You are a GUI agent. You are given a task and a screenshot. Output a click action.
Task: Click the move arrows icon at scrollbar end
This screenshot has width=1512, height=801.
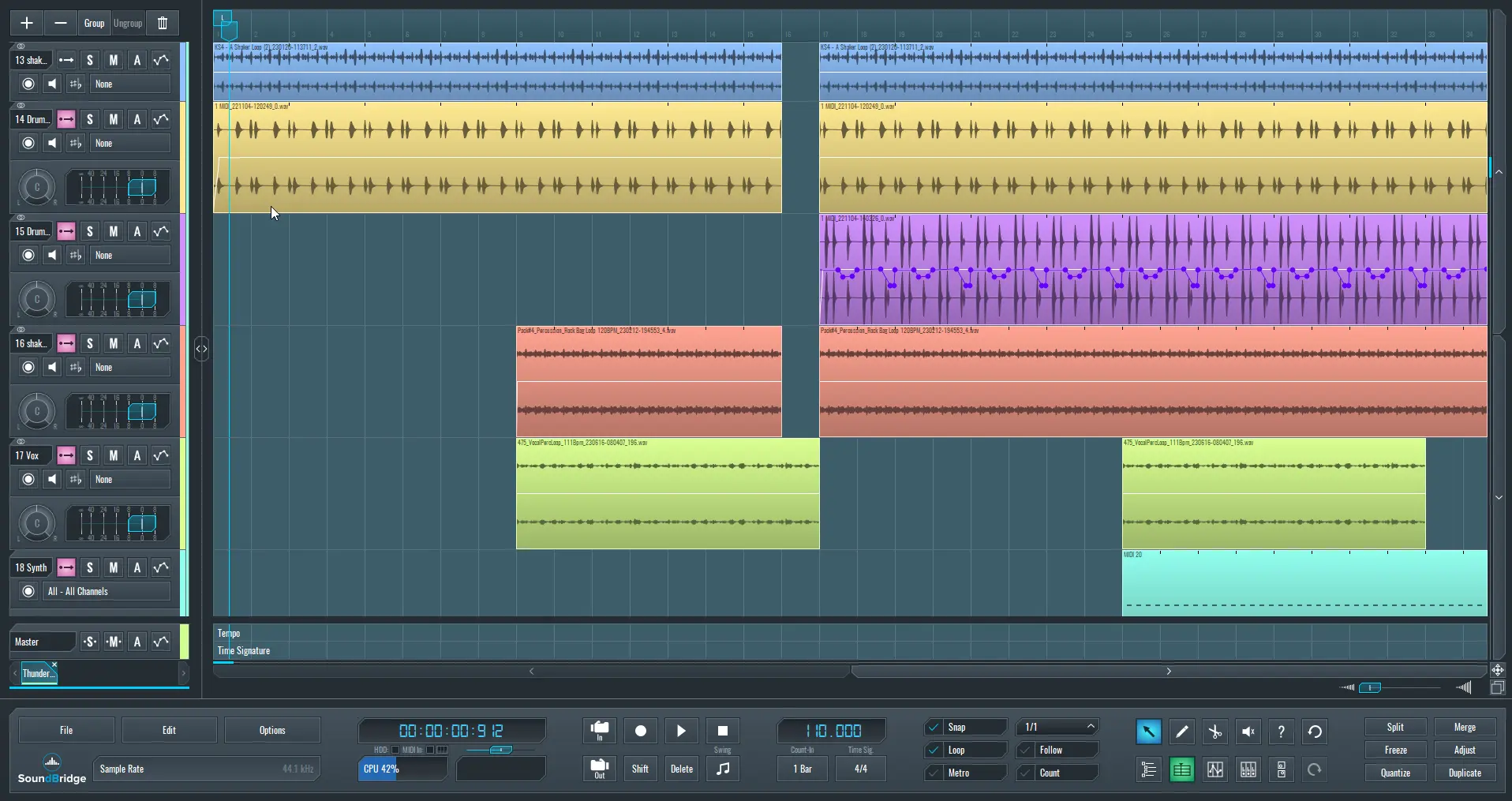(1497, 670)
